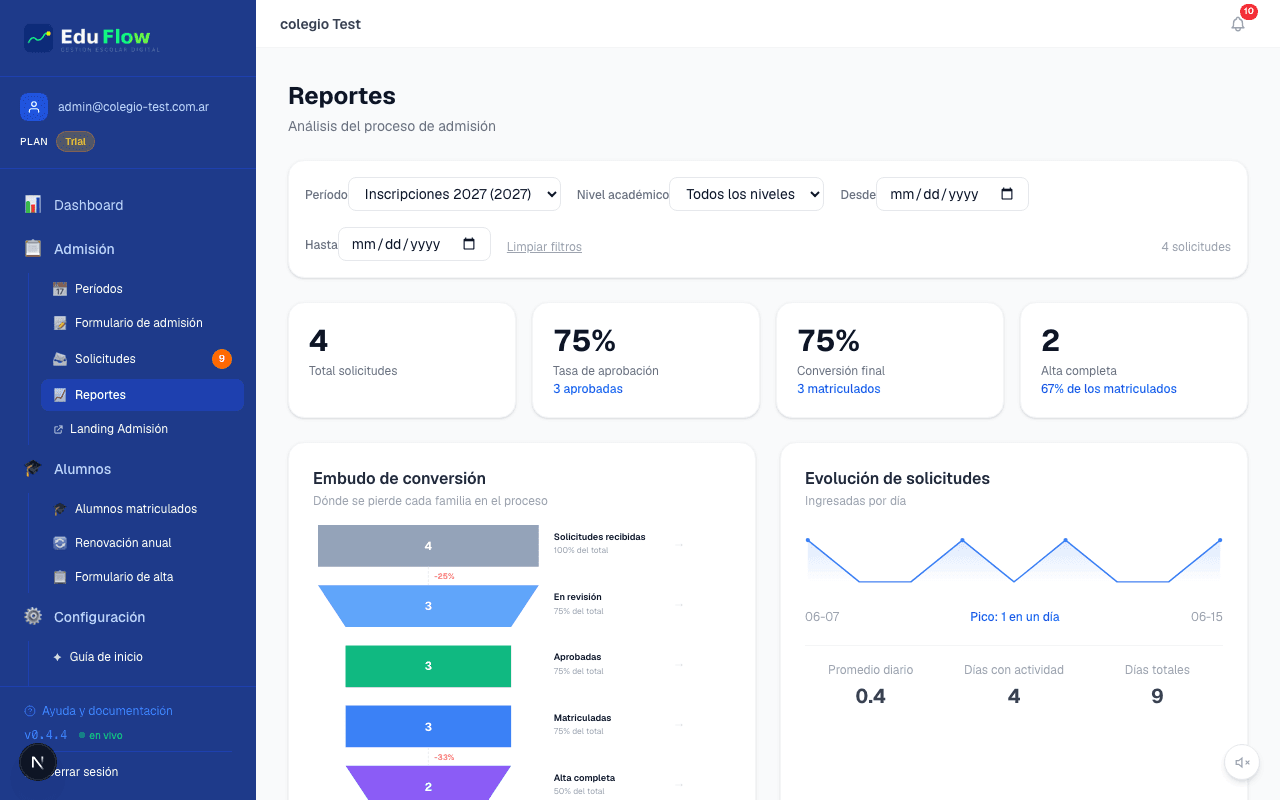Click the Hasta date input field
The width and height of the screenshot is (1280, 800).
click(414, 244)
